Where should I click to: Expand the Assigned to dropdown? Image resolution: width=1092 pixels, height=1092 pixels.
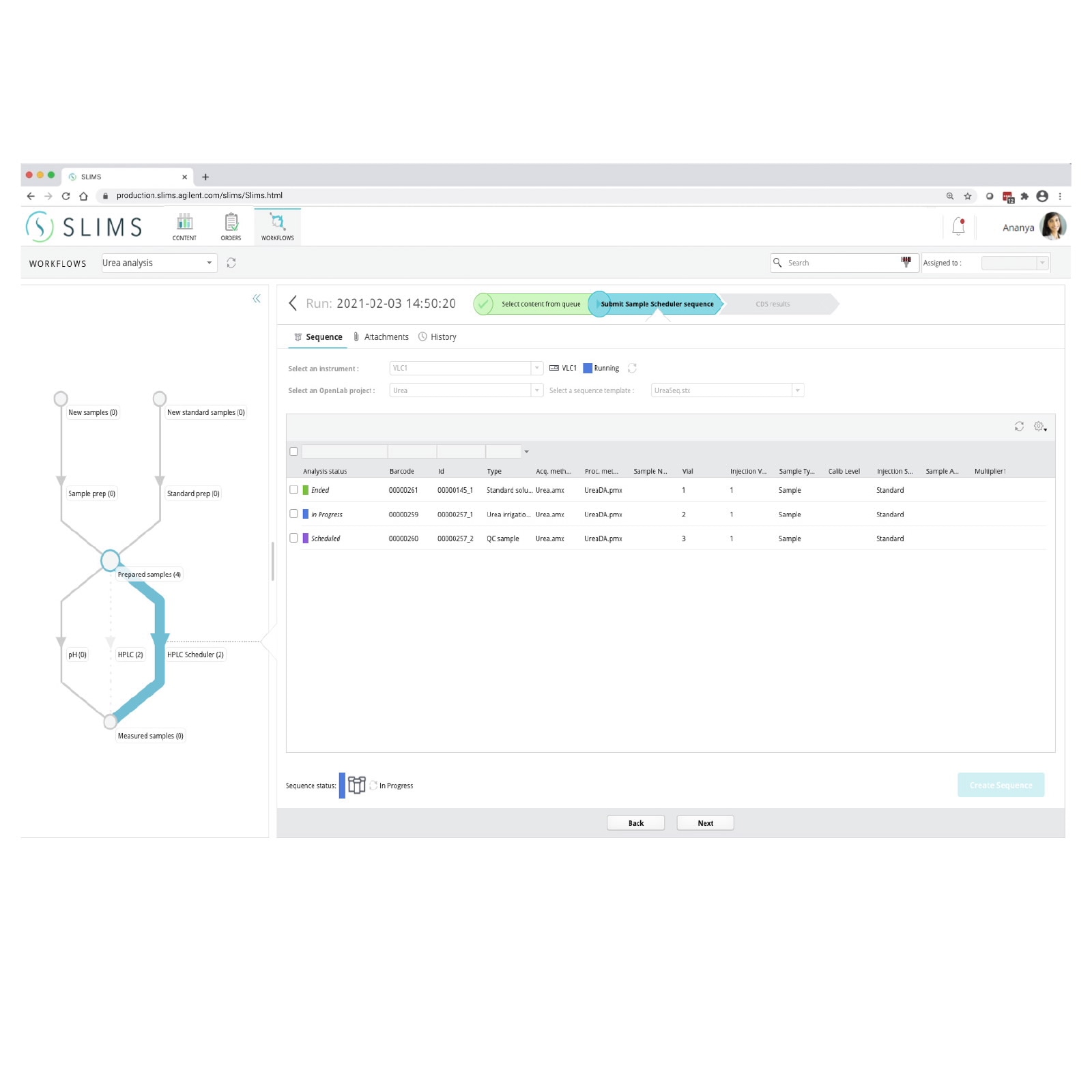[x=1041, y=263]
